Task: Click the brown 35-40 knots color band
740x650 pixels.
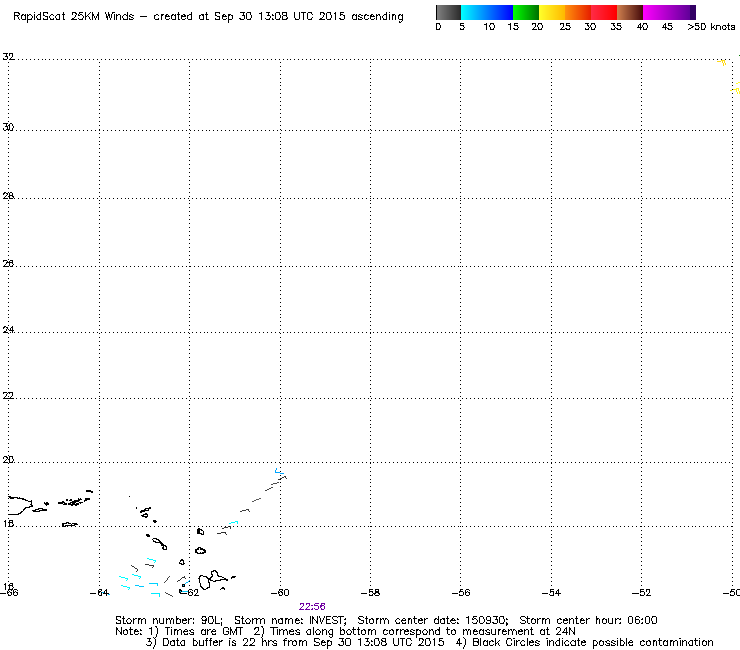Action: [630, 12]
